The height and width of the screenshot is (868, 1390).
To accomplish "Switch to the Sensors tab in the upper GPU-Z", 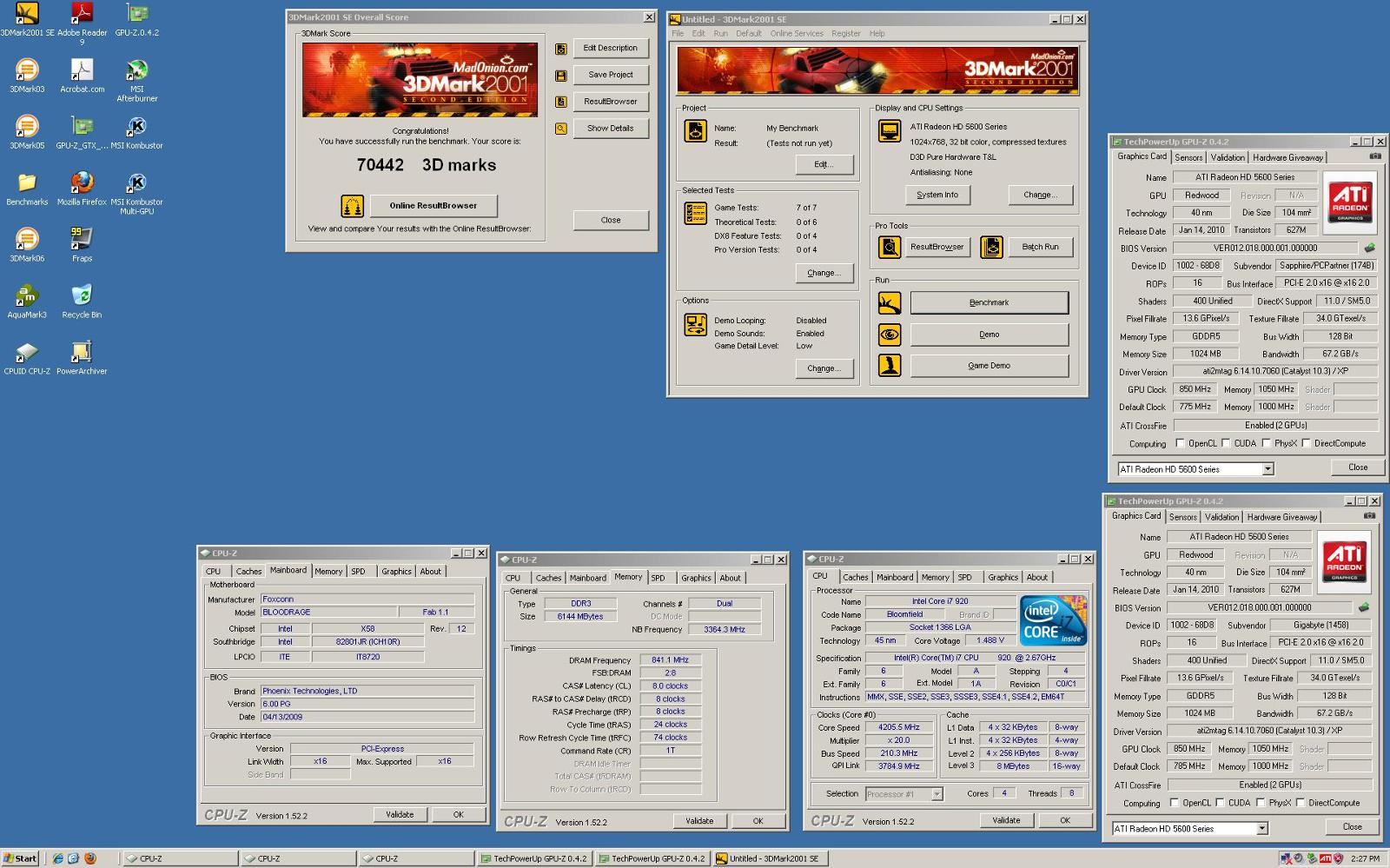I will [x=1188, y=157].
